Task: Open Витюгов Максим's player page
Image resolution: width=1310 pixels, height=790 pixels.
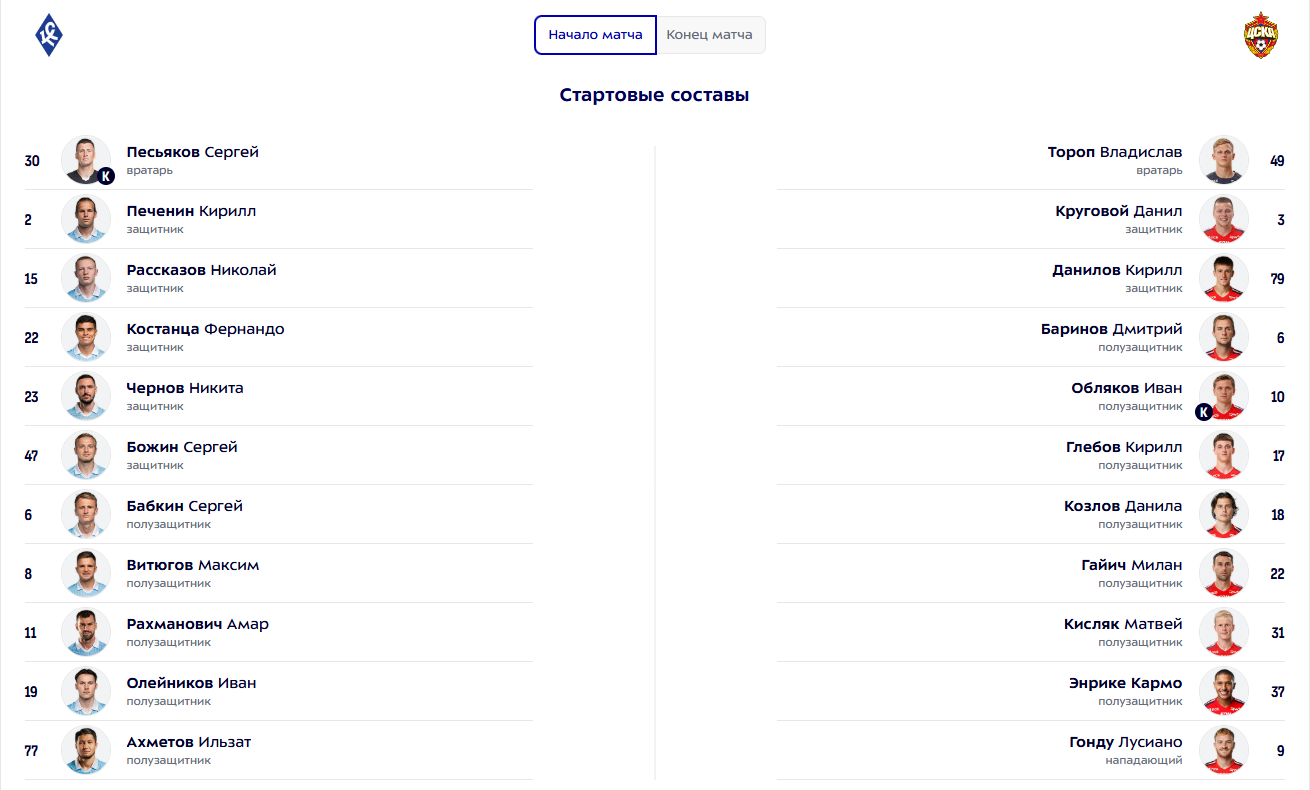Action: 192,565
